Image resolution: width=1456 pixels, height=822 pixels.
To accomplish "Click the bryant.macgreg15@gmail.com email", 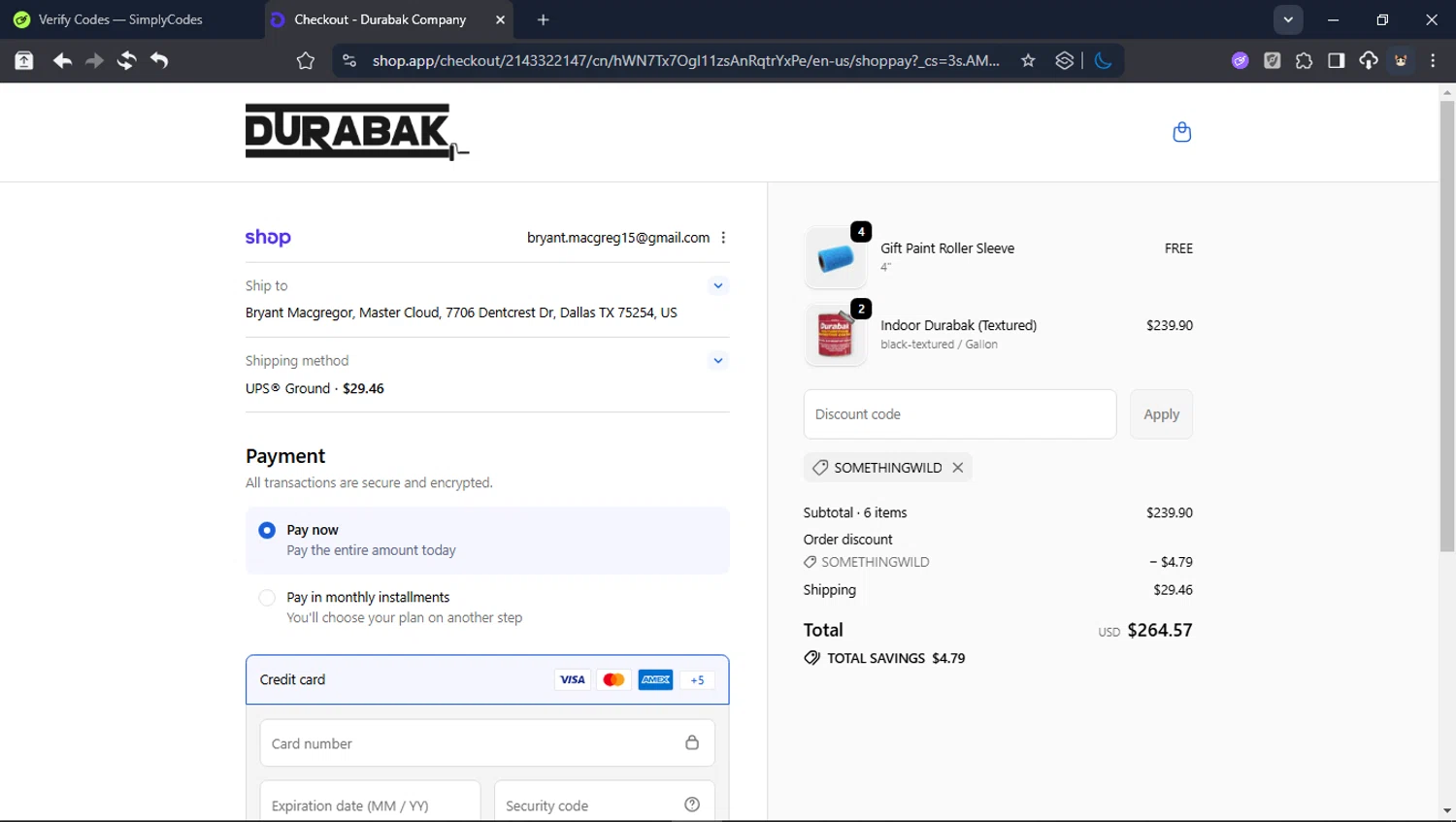I will tap(618, 238).
